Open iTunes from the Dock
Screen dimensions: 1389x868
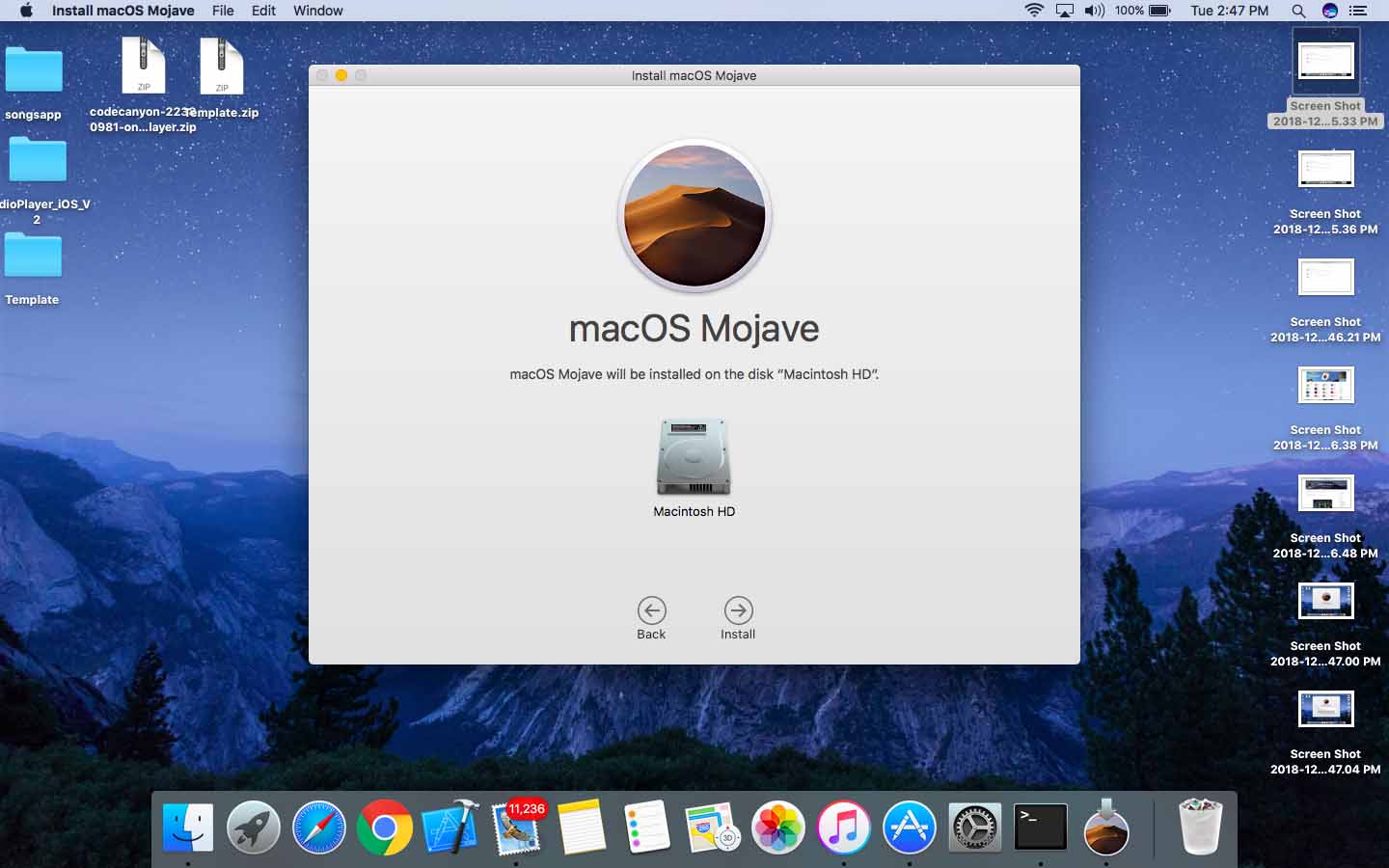(844, 827)
